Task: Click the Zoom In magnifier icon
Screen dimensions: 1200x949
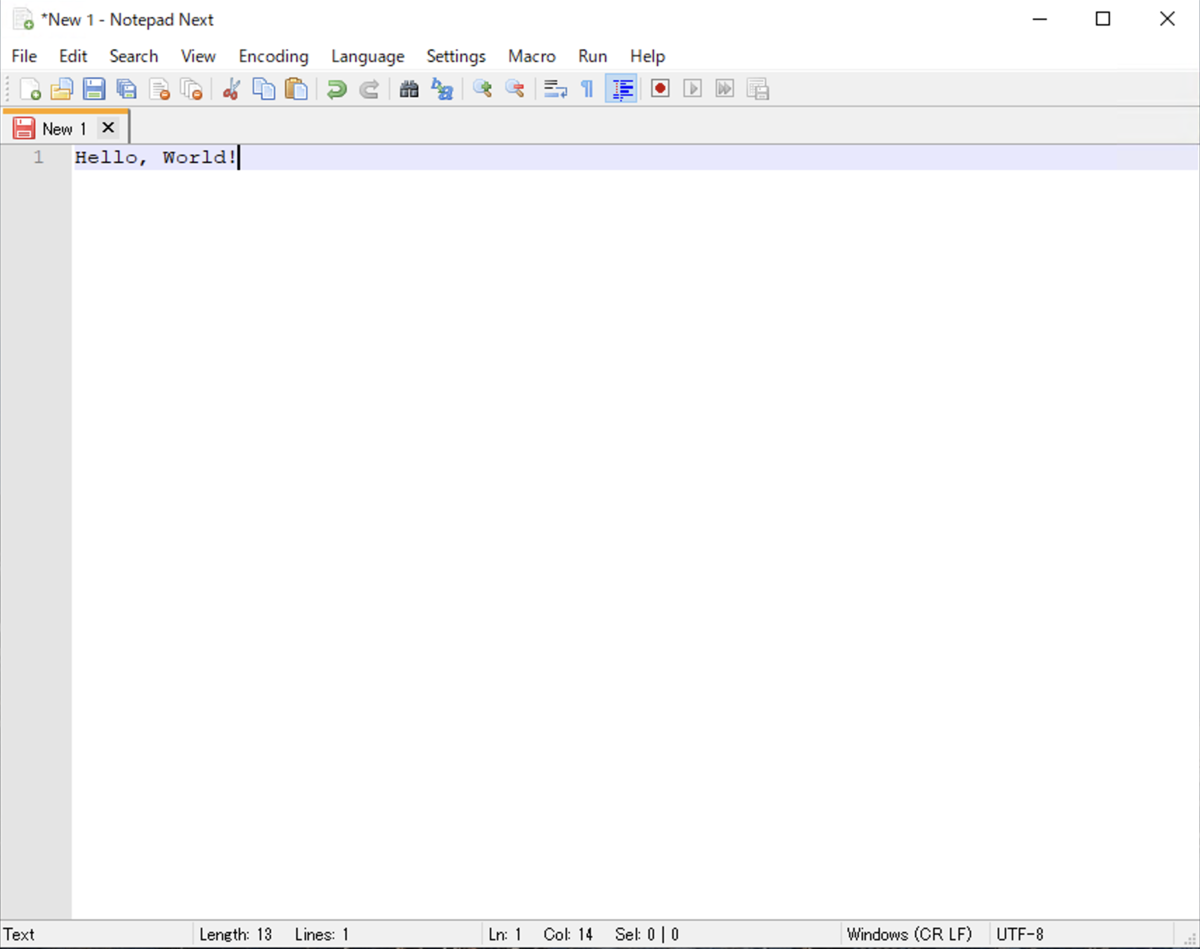Action: click(x=482, y=88)
